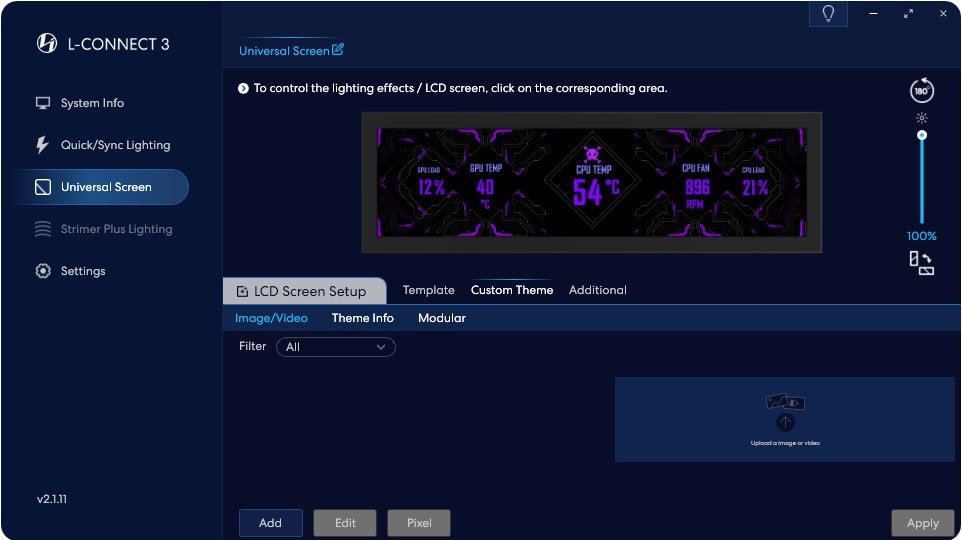The image size is (962, 540).
Task: Expand the Filter dropdown
Action: [x=336, y=347]
